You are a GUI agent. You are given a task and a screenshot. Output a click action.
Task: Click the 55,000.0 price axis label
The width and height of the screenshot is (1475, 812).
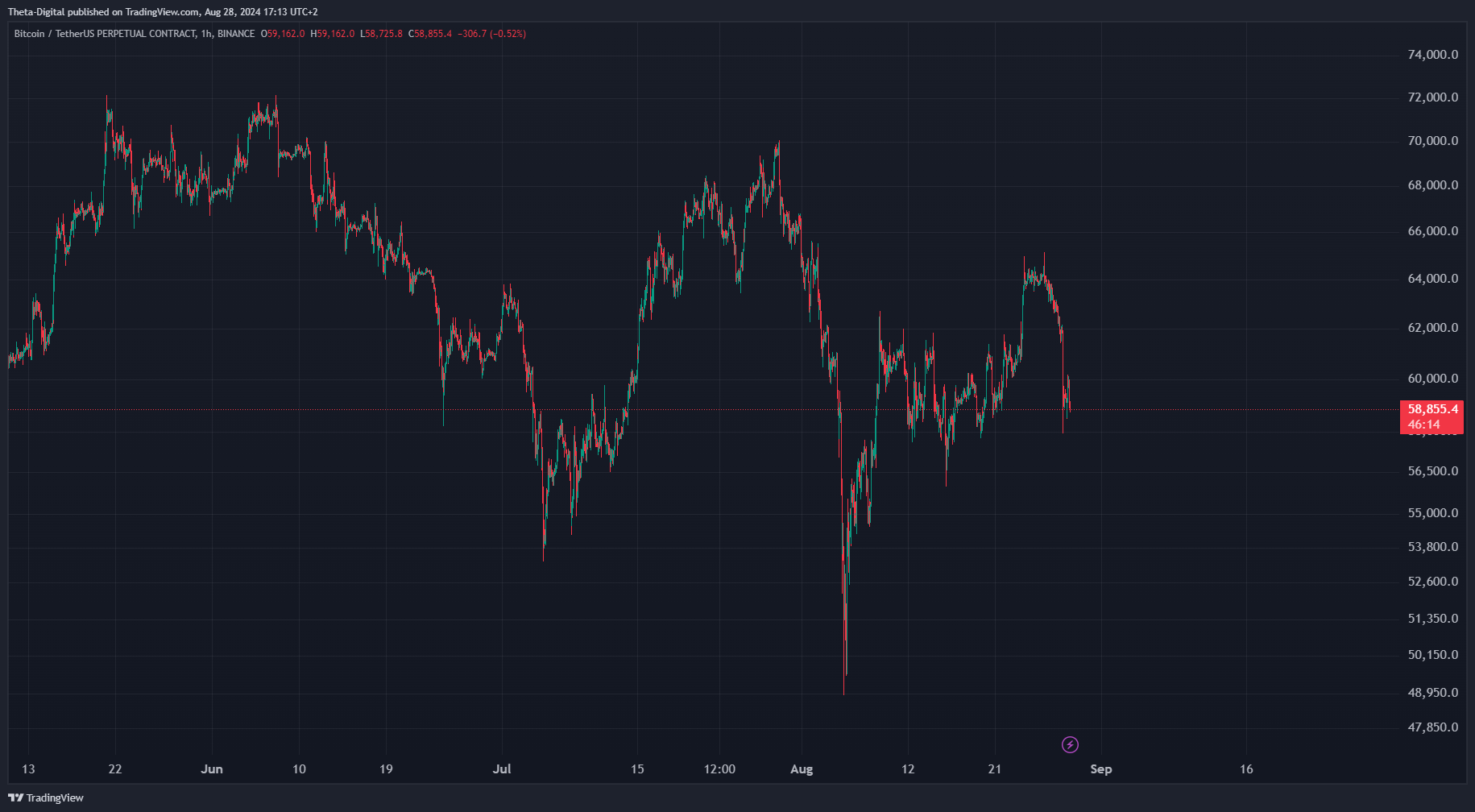(1433, 513)
